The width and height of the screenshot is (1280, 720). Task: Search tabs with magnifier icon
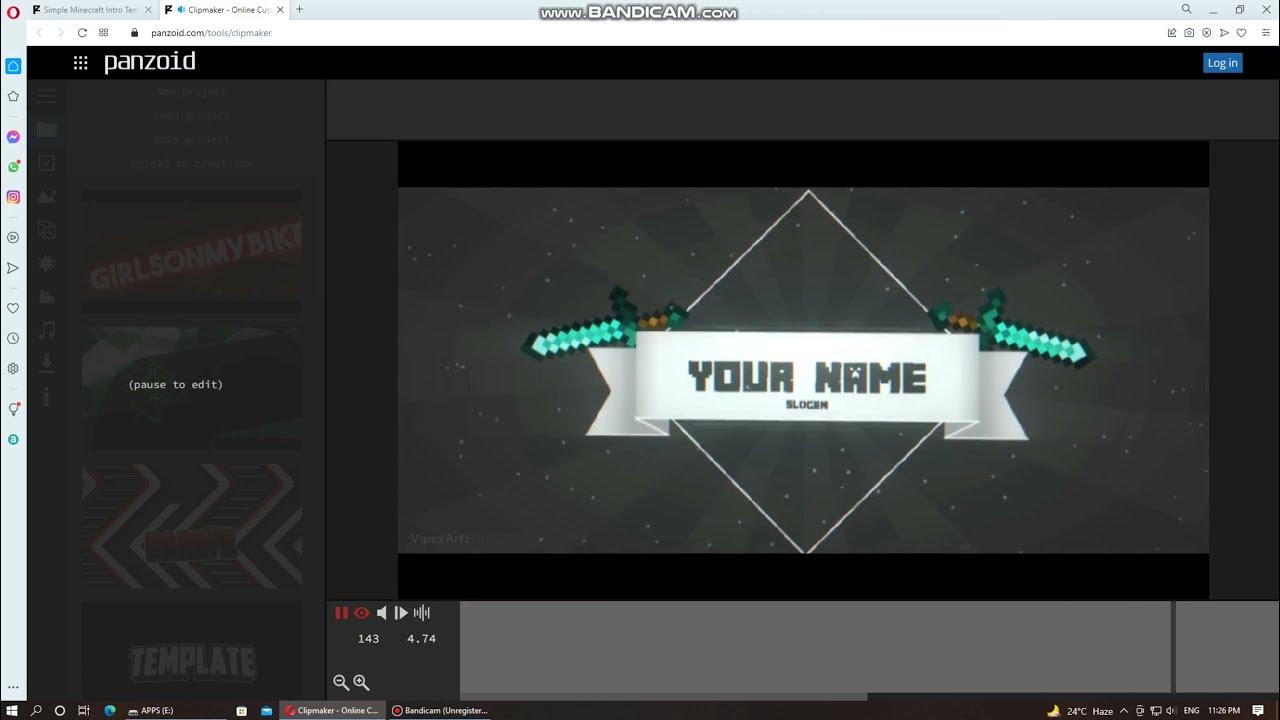pyautogui.click(x=1187, y=9)
